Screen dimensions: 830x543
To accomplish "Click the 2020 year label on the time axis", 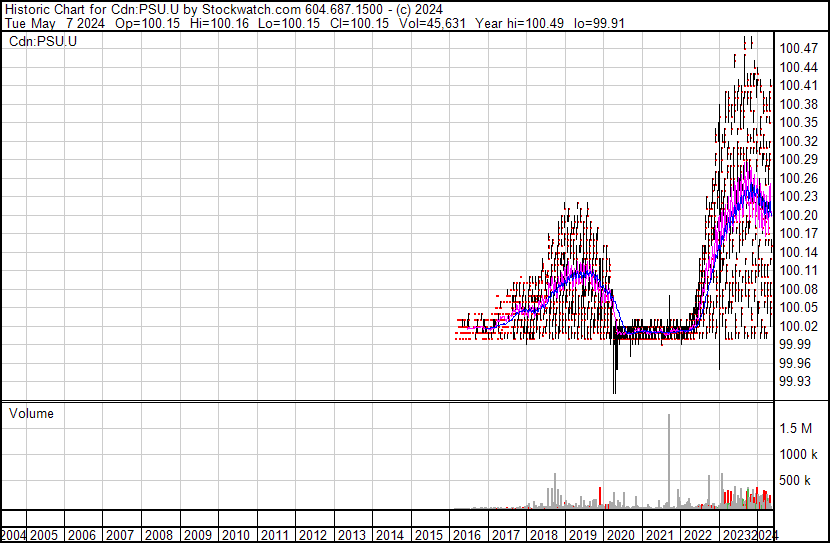I will coord(621,536).
